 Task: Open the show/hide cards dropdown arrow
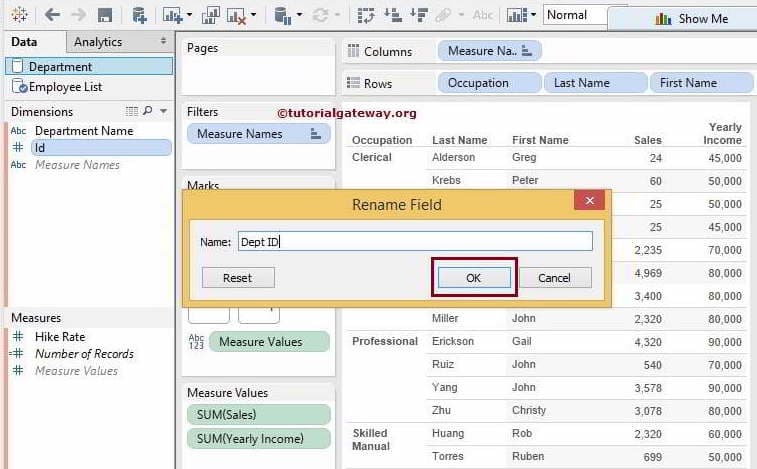point(533,15)
